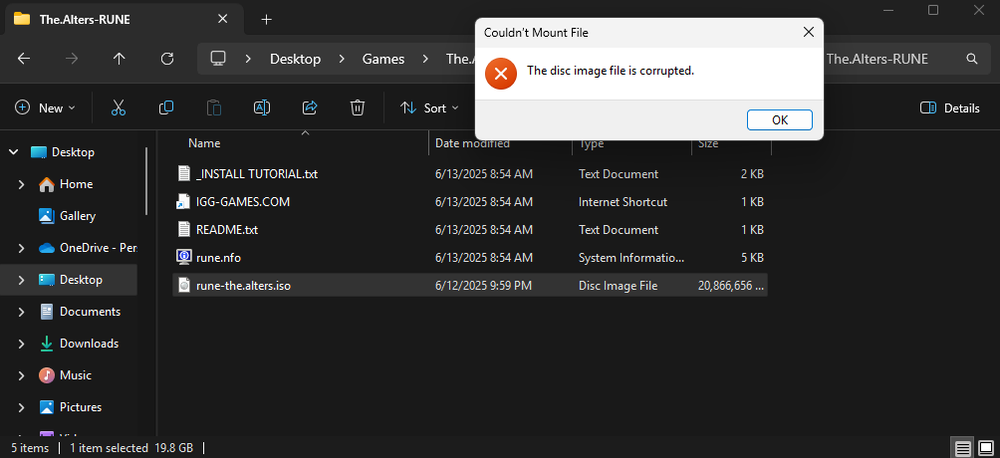This screenshot has width=1000, height=458.
Task: Click the forward navigation arrow
Action: 71,59
